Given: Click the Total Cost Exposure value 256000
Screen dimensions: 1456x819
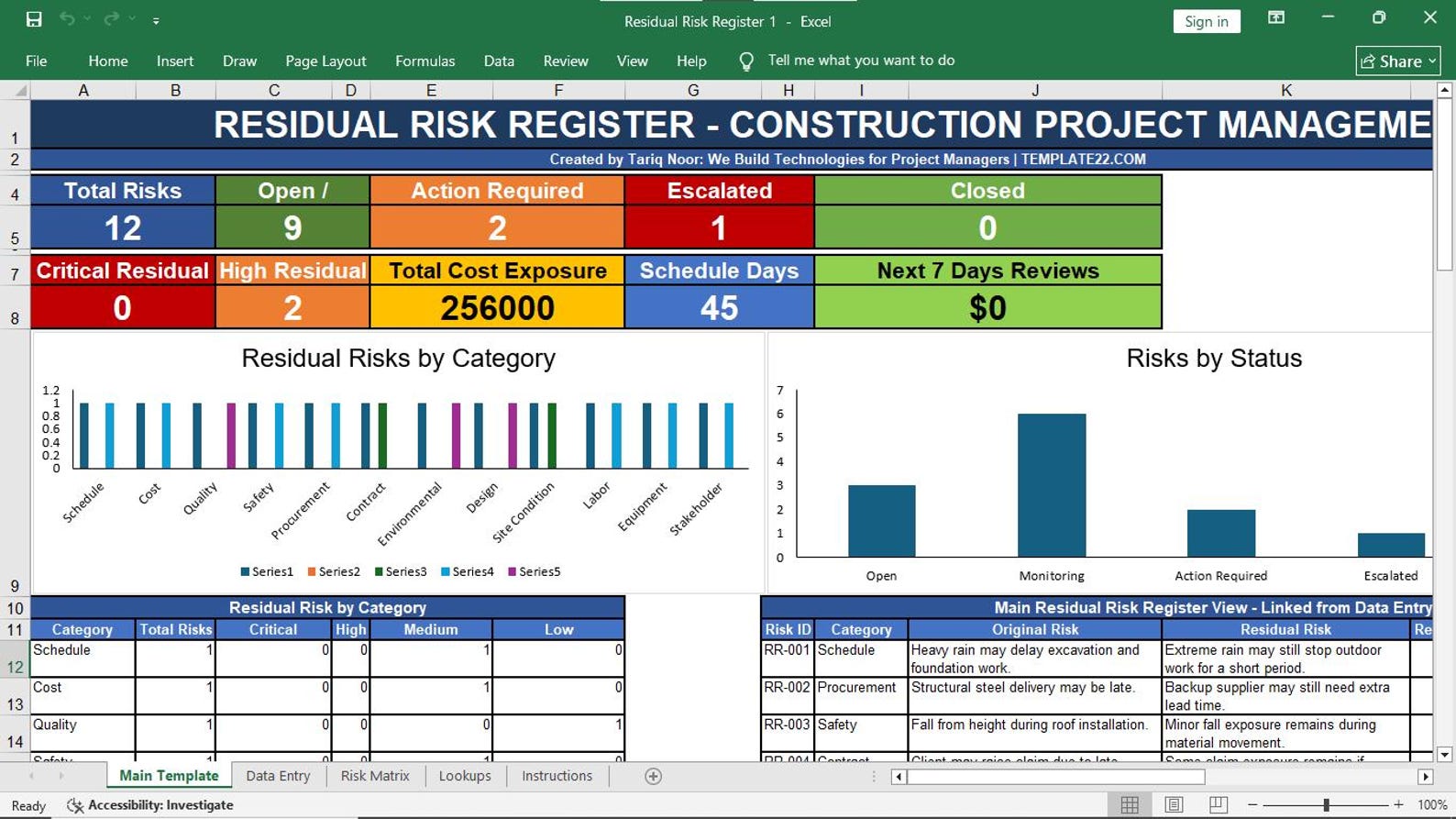Looking at the screenshot, I should click(497, 308).
